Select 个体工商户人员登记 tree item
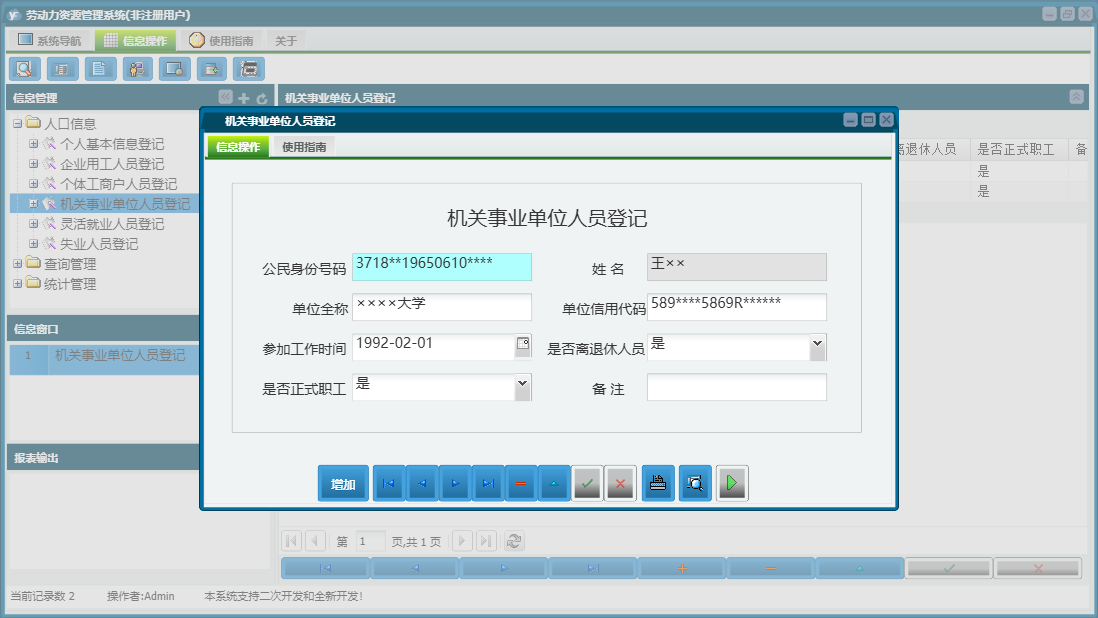The height and width of the screenshot is (618, 1098). click(118, 184)
